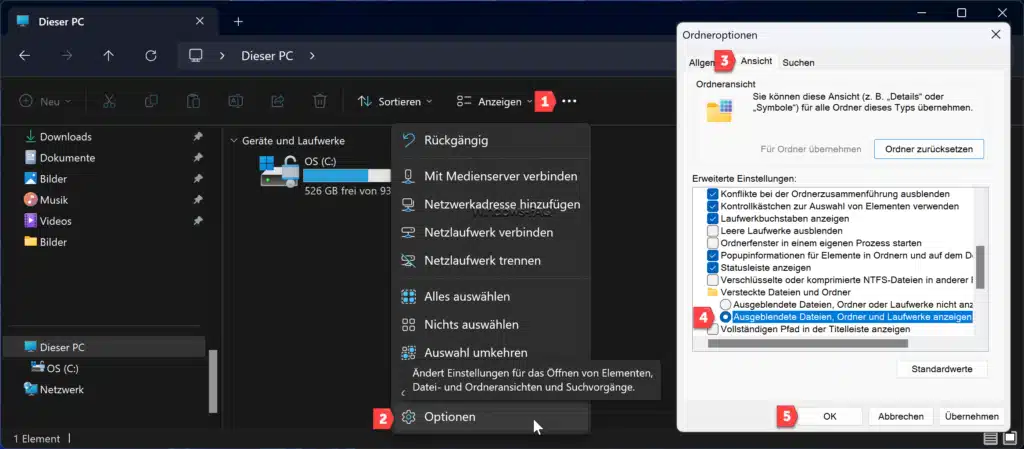Switch to the Suchen tab

click(x=798, y=63)
